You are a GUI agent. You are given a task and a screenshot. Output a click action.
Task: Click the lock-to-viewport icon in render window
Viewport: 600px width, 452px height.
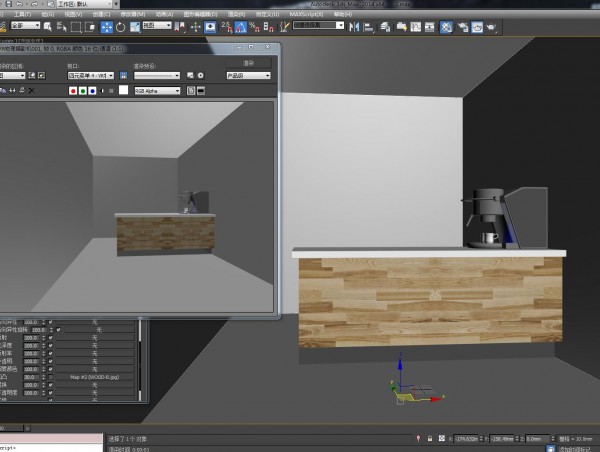point(124,75)
